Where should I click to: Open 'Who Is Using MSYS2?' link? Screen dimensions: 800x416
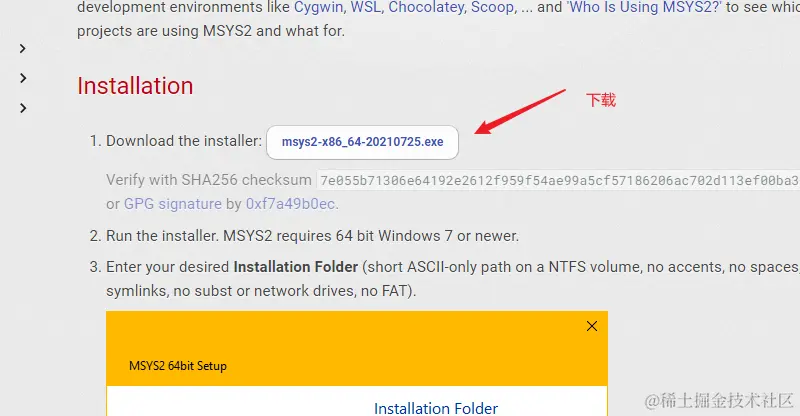pos(644,7)
